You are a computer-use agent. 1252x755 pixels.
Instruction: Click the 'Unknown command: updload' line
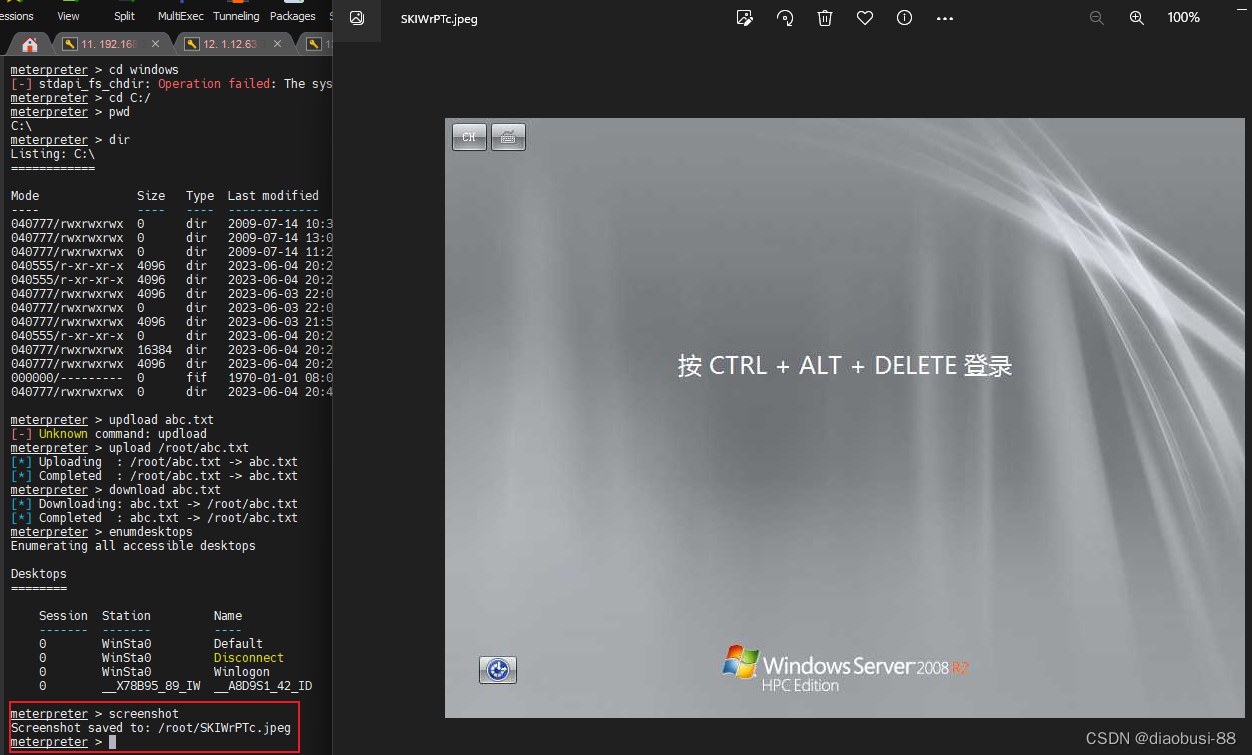pyautogui.click(x=108, y=434)
